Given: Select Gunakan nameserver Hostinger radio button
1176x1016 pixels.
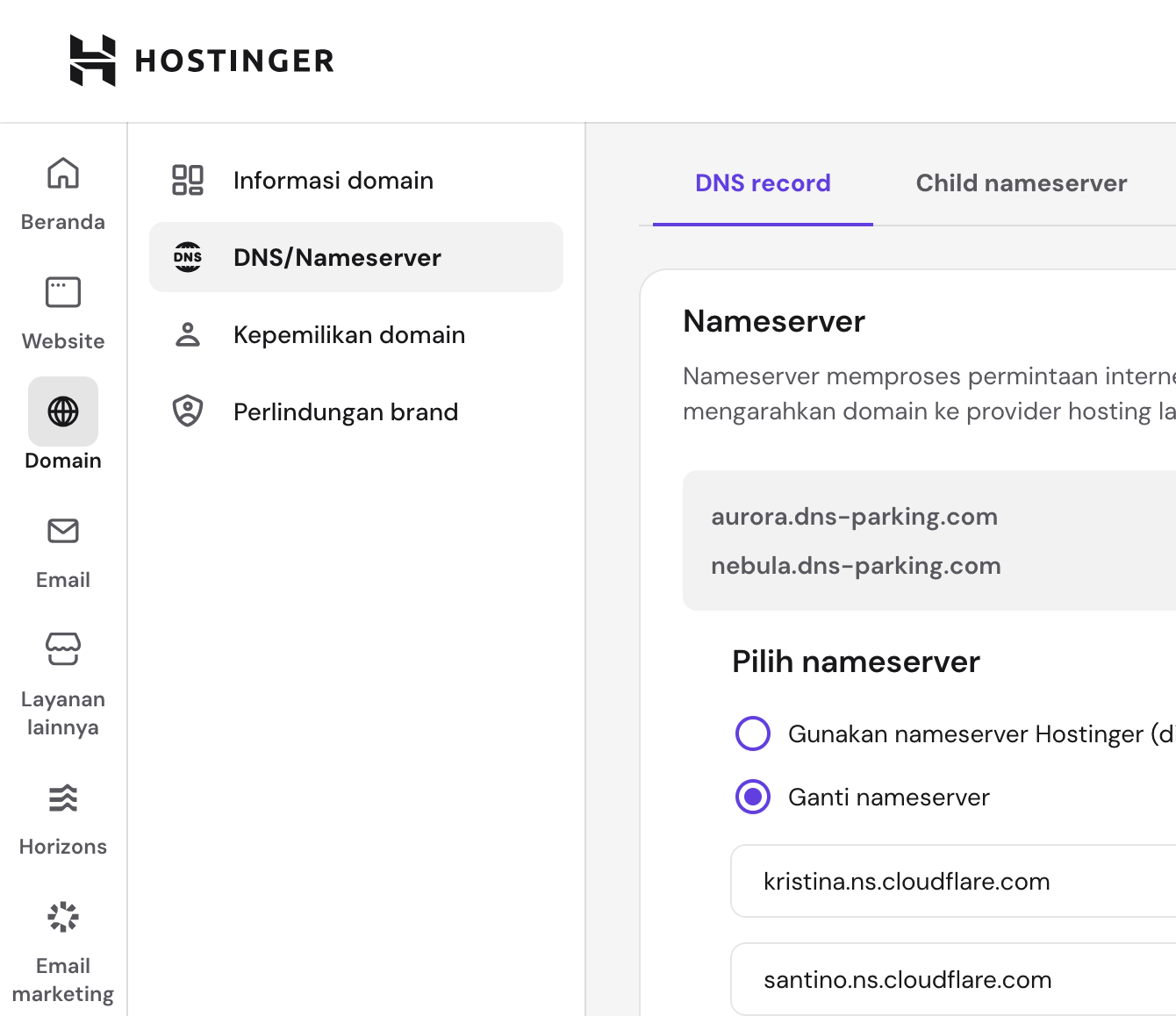Looking at the screenshot, I should (753, 733).
